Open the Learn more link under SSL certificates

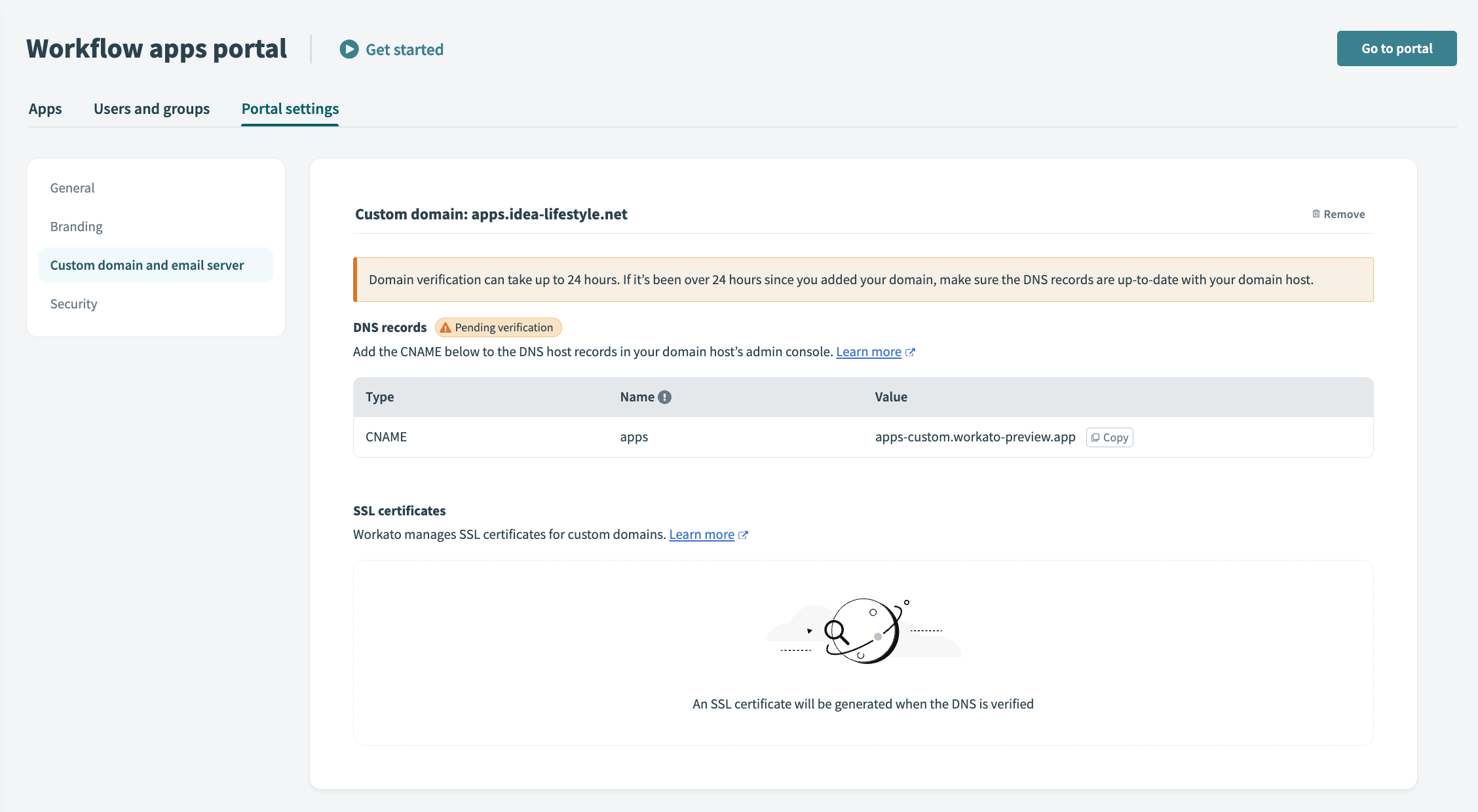click(702, 534)
